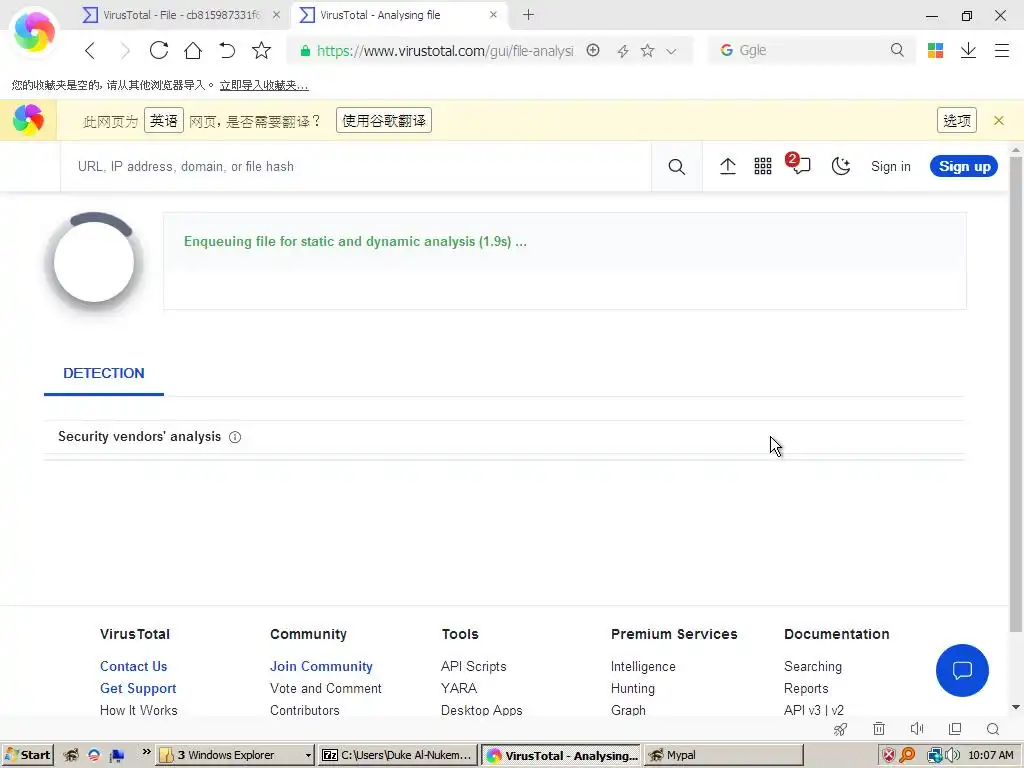Click the page scrollbar
Screen dimensions: 1024x768
(1016, 392)
